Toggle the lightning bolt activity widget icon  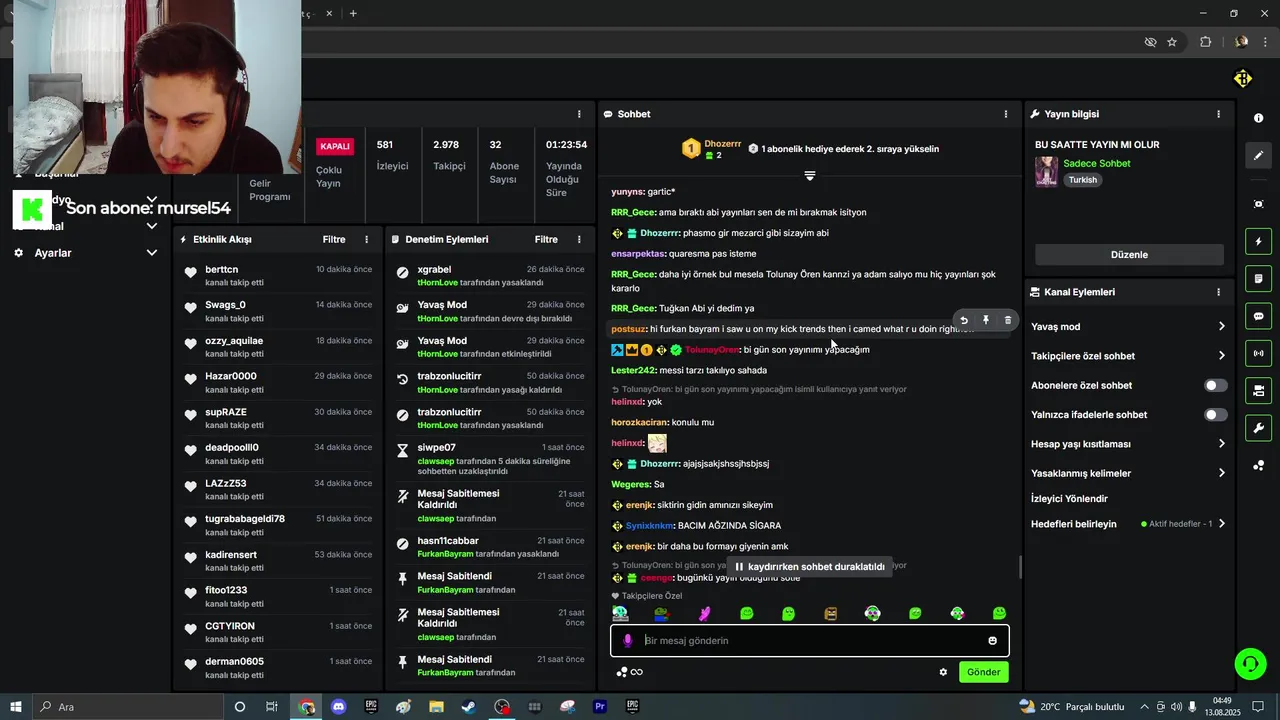(x=1258, y=241)
